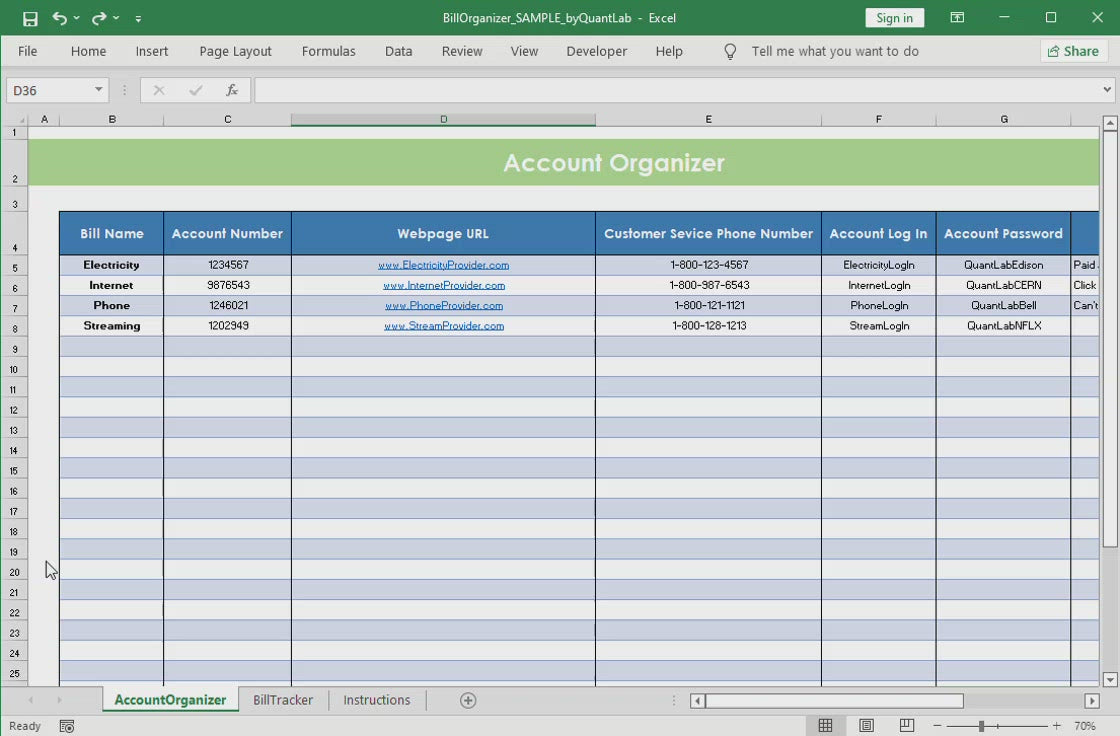
Task: Click the Sign in button
Action: tap(894, 18)
